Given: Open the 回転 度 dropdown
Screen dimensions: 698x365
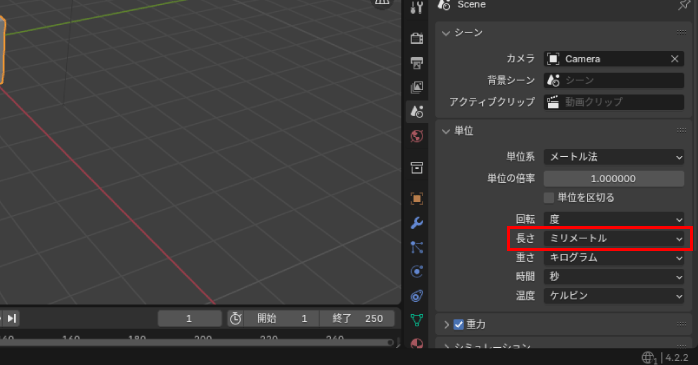Looking at the screenshot, I should pos(614,219).
